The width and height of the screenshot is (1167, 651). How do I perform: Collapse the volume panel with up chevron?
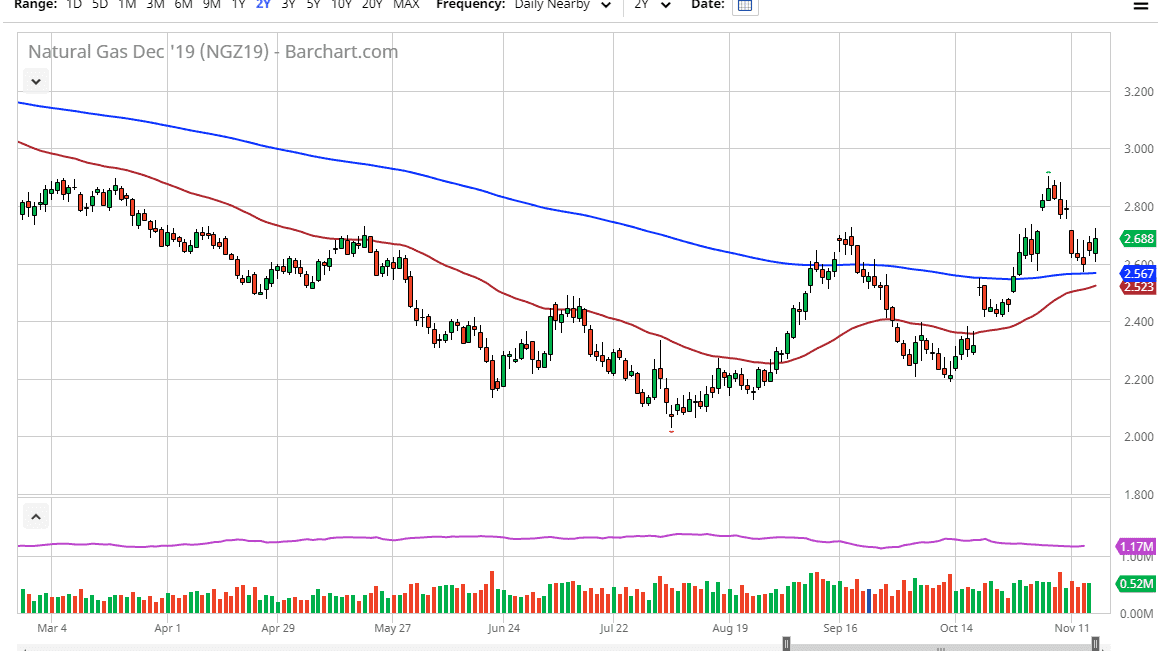(x=36, y=517)
